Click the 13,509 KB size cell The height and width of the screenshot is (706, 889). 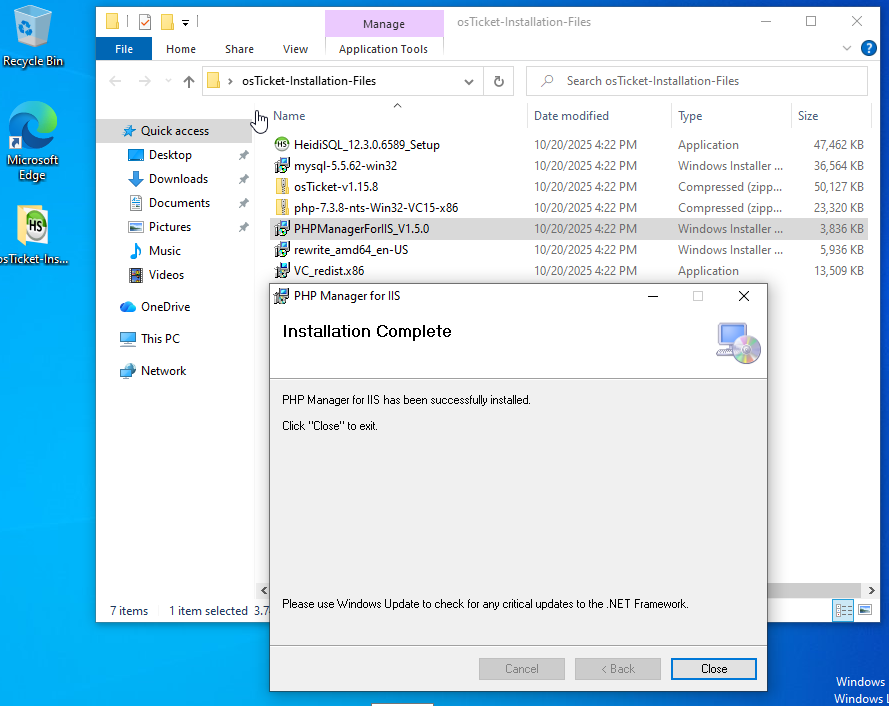(x=838, y=270)
